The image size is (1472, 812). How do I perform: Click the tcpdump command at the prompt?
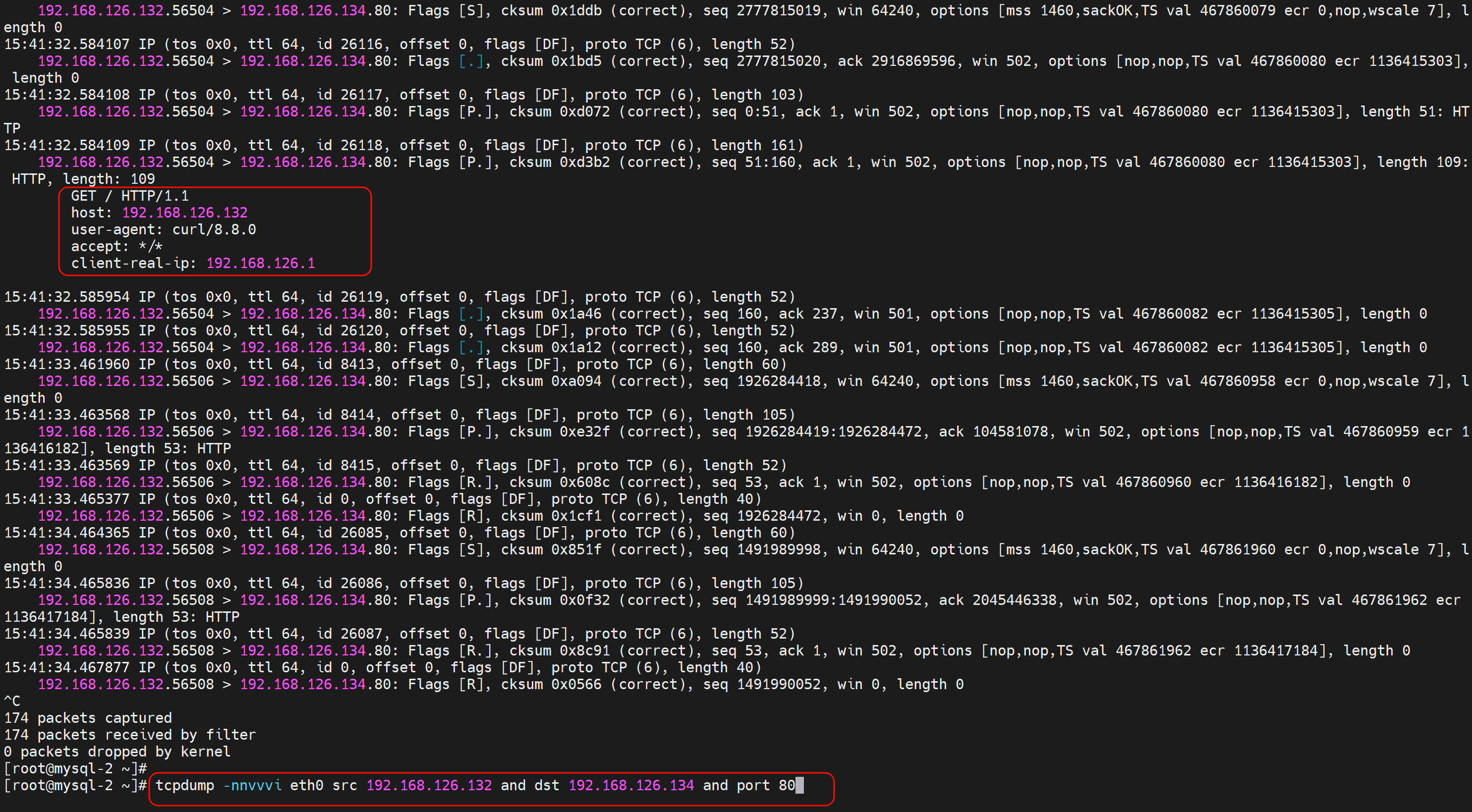(184, 785)
